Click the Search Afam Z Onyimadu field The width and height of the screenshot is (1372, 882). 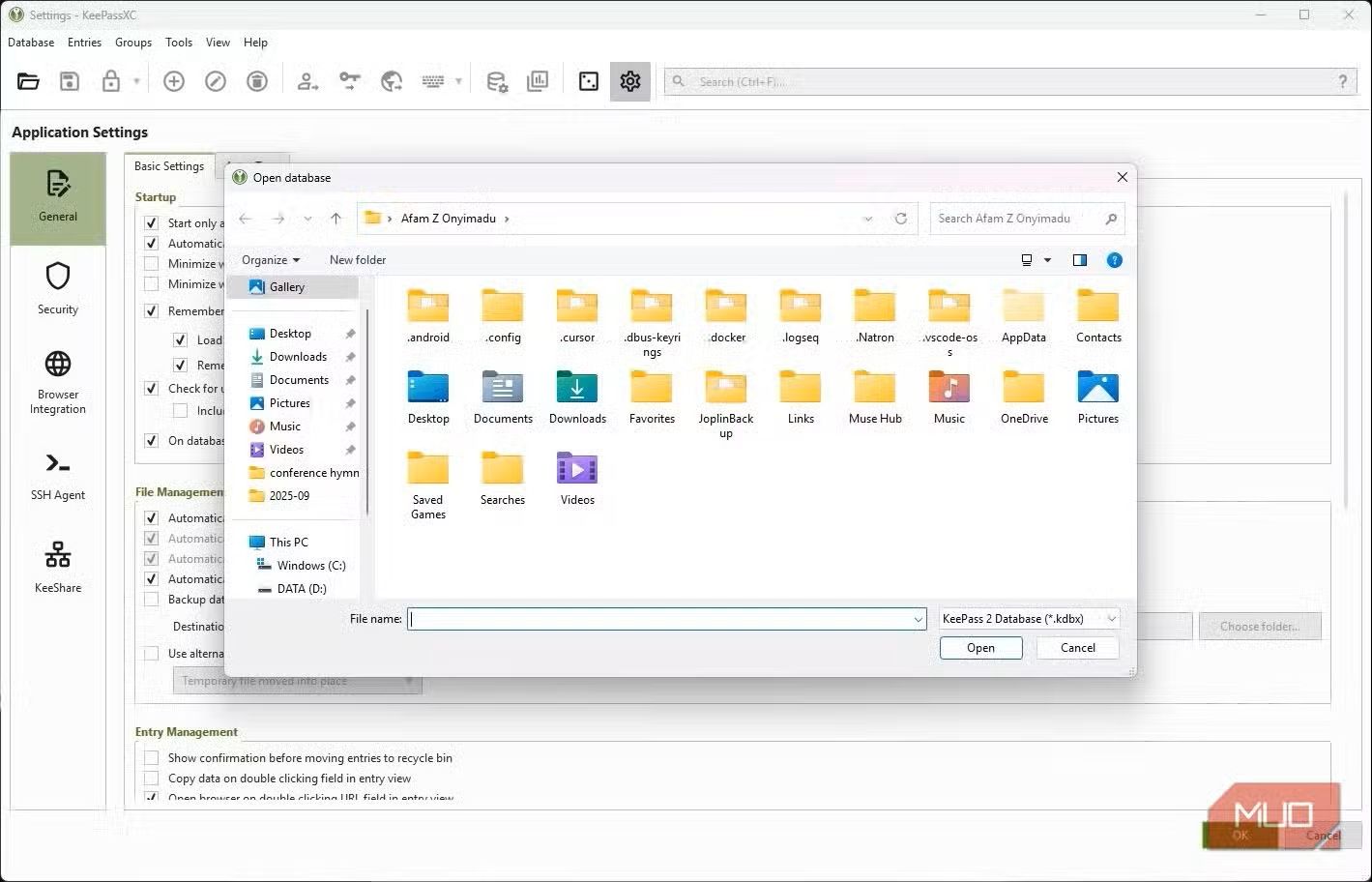click(x=1027, y=219)
